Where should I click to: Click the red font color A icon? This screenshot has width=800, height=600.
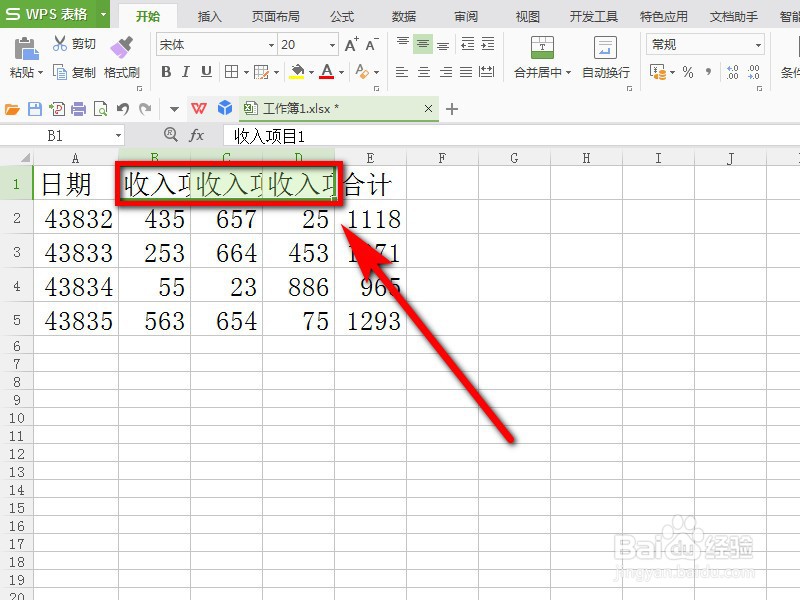point(327,72)
